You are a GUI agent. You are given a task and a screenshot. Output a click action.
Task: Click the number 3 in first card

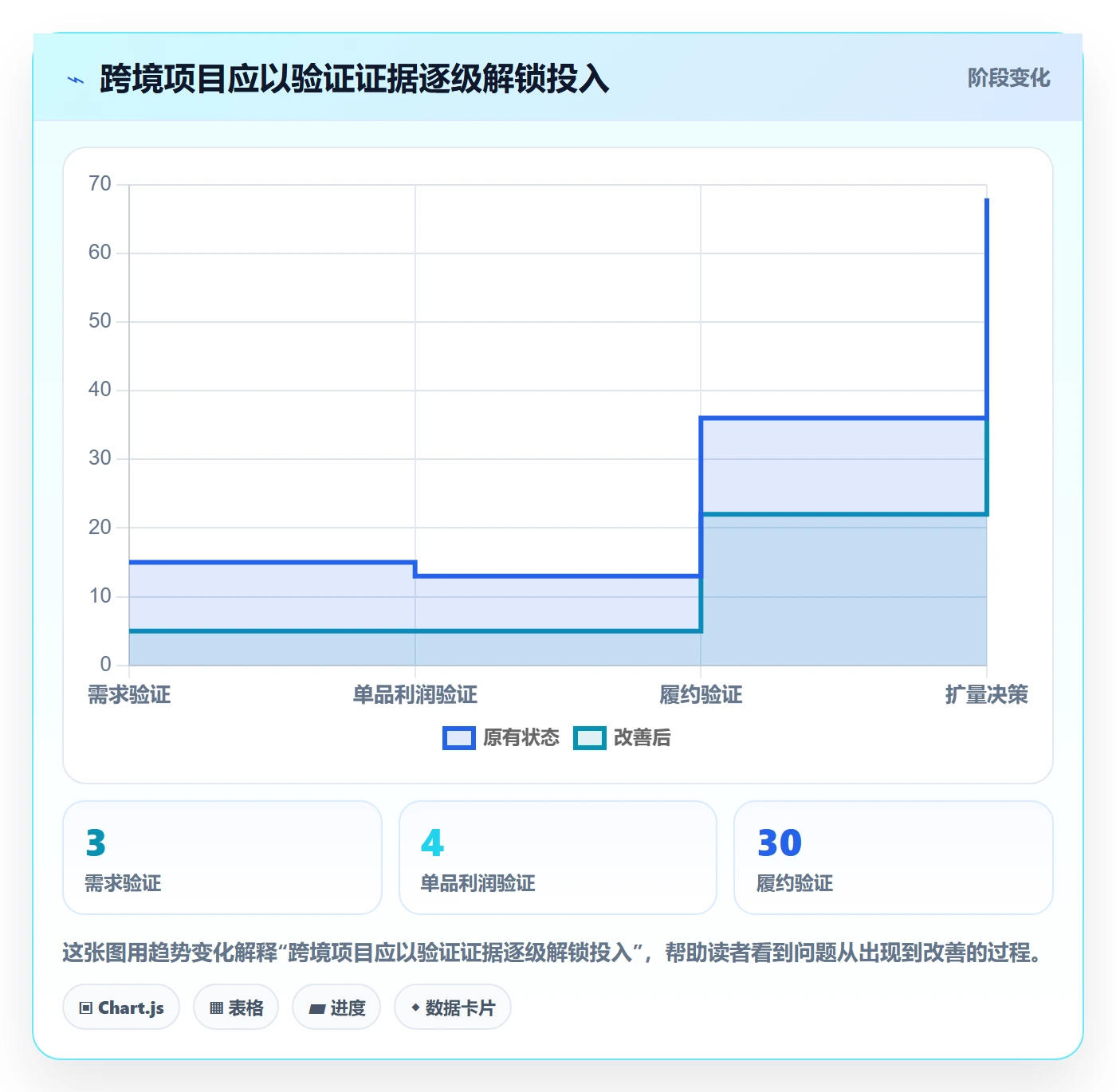point(96,843)
